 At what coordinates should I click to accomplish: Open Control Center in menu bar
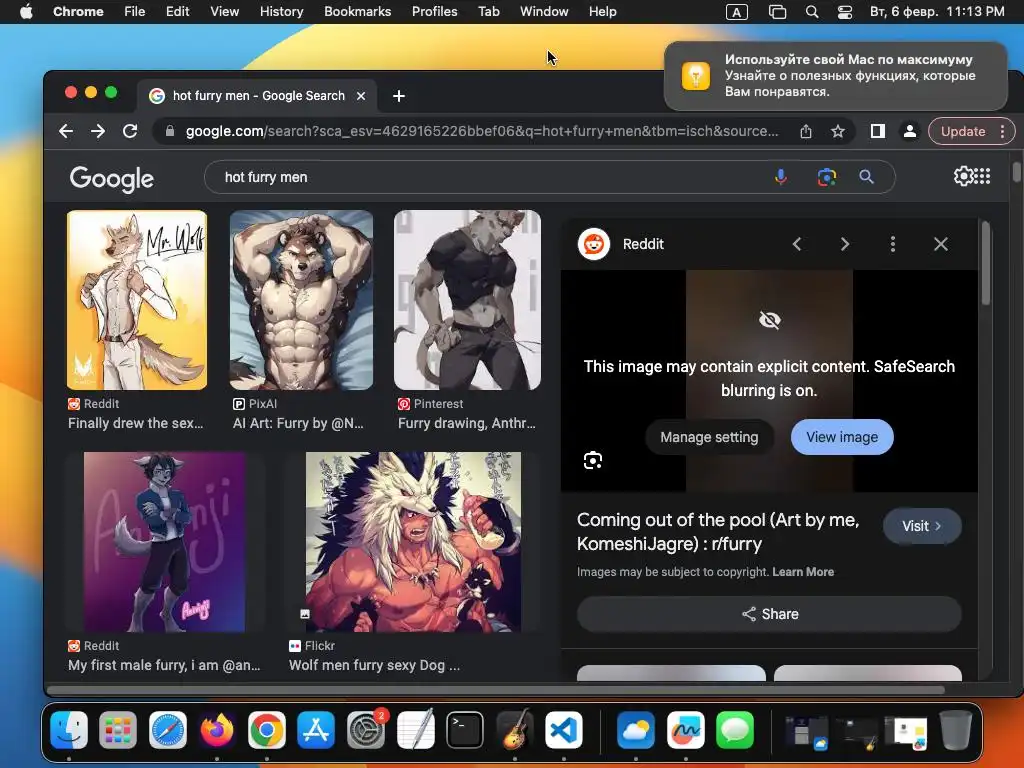pos(845,12)
